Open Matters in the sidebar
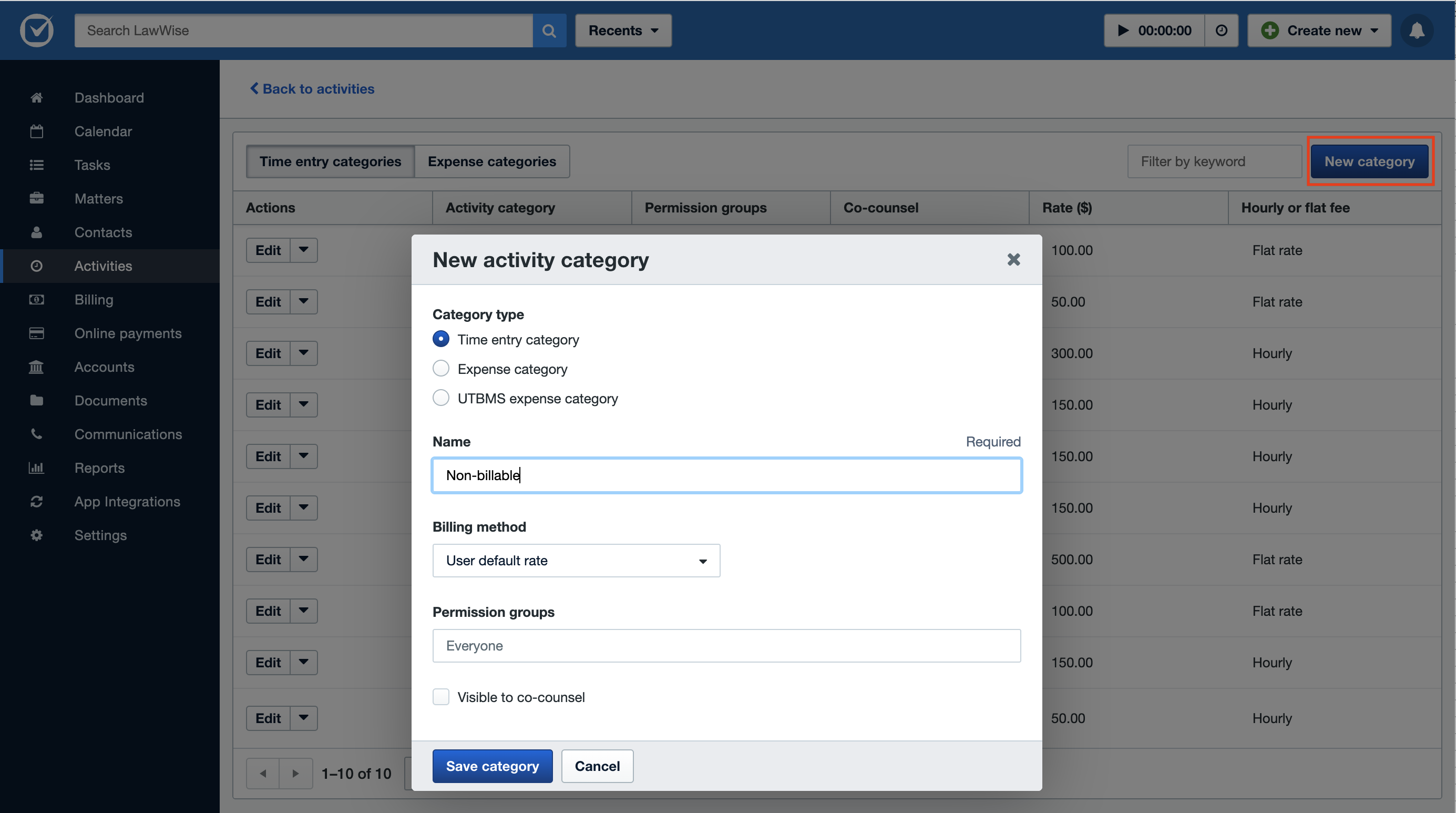 tap(98, 198)
